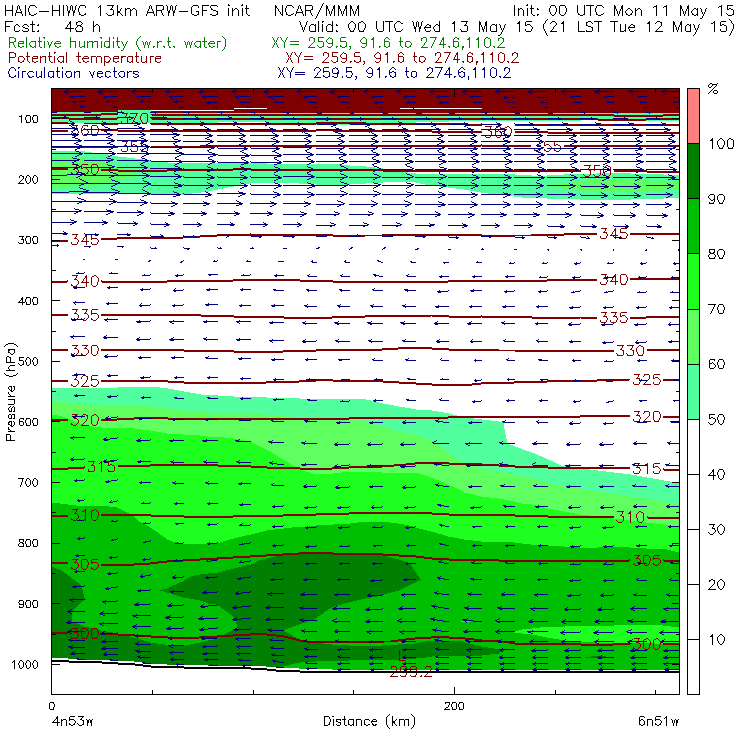This screenshot has height=740, width=740.
Task: Click the '90' colorbar scale label
Action: click(x=716, y=199)
